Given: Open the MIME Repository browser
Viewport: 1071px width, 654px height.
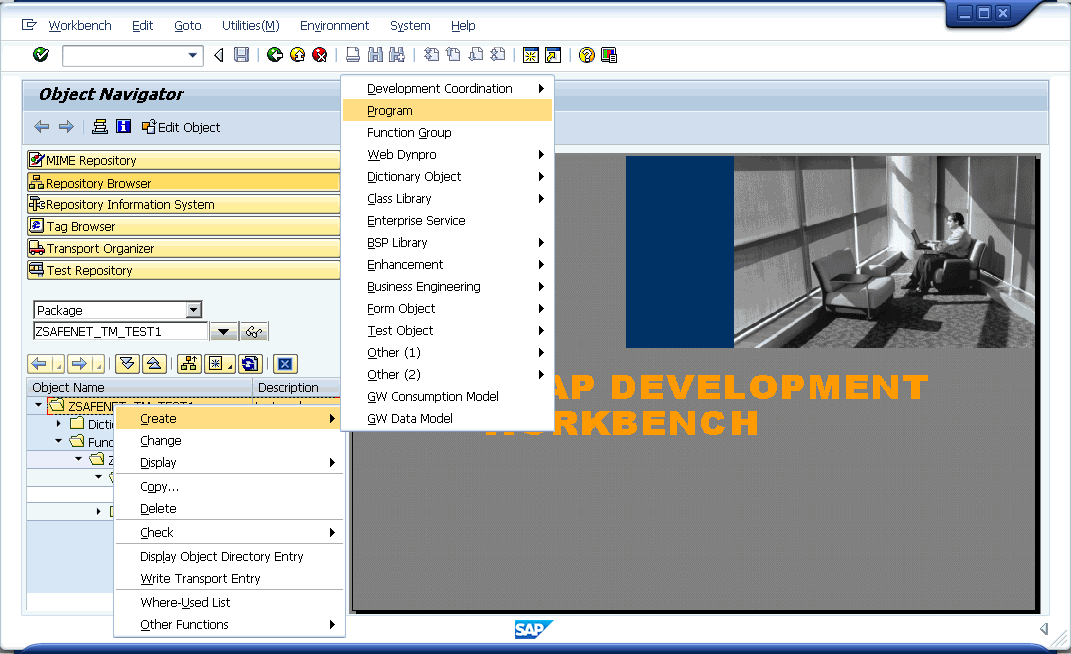Looking at the screenshot, I should [x=184, y=161].
